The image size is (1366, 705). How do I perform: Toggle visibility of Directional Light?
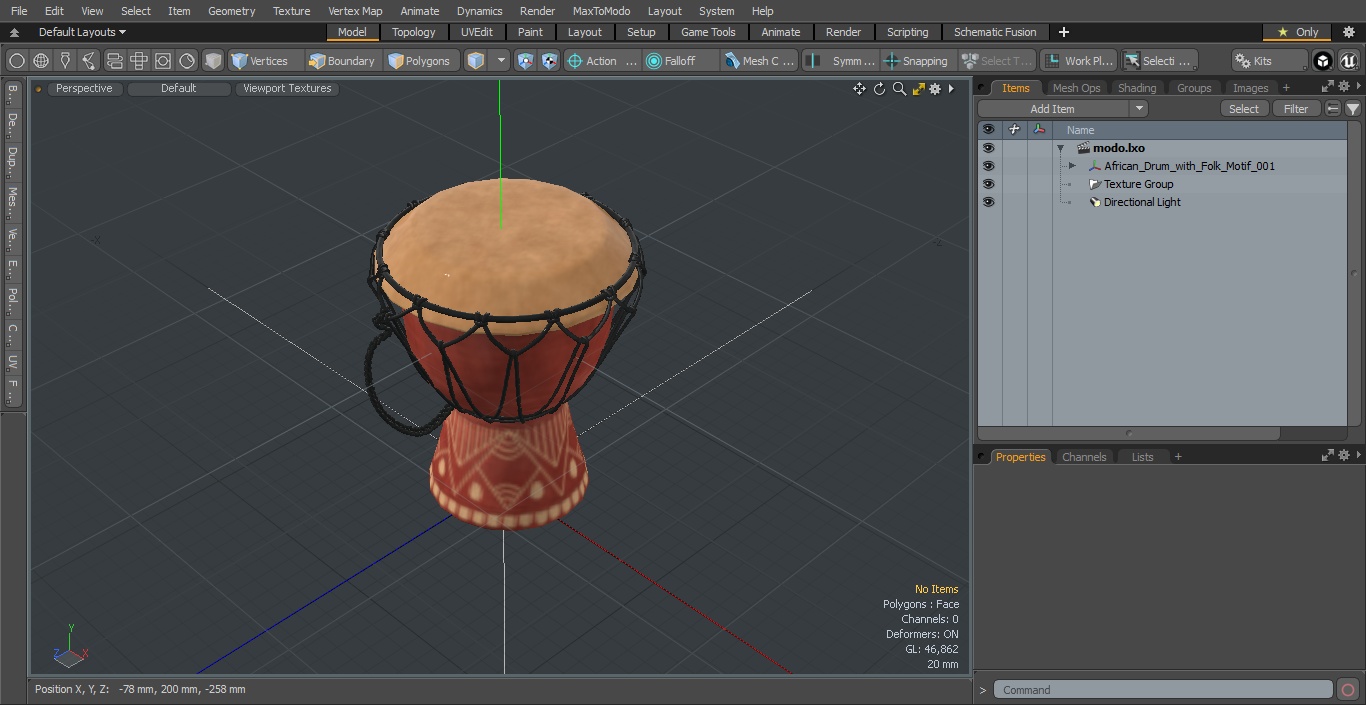(x=988, y=202)
